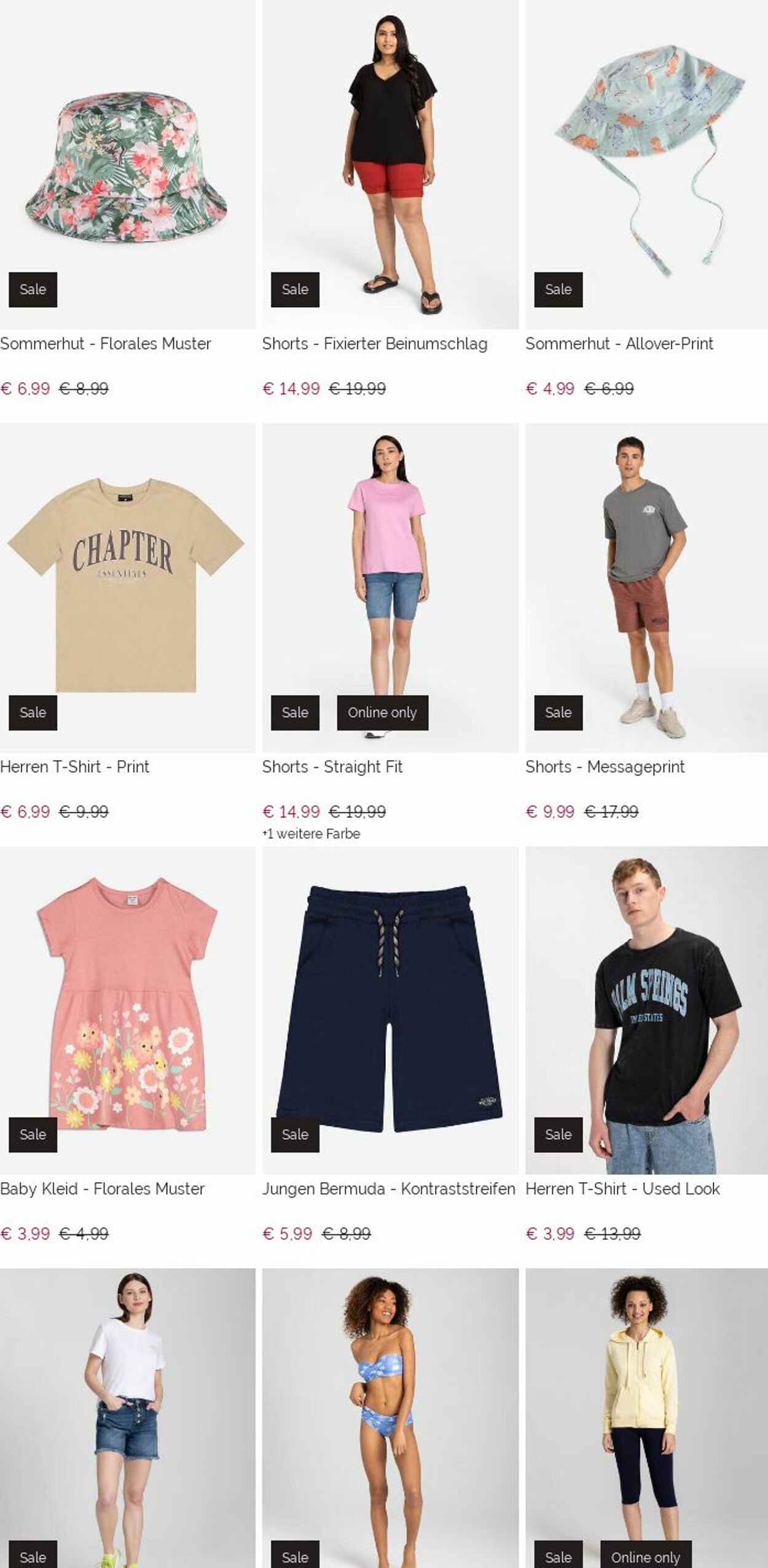This screenshot has width=768, height=1568.
Task: Click the Online only badge on Straight Fit shorts
Action: click(x=382, y=713)
